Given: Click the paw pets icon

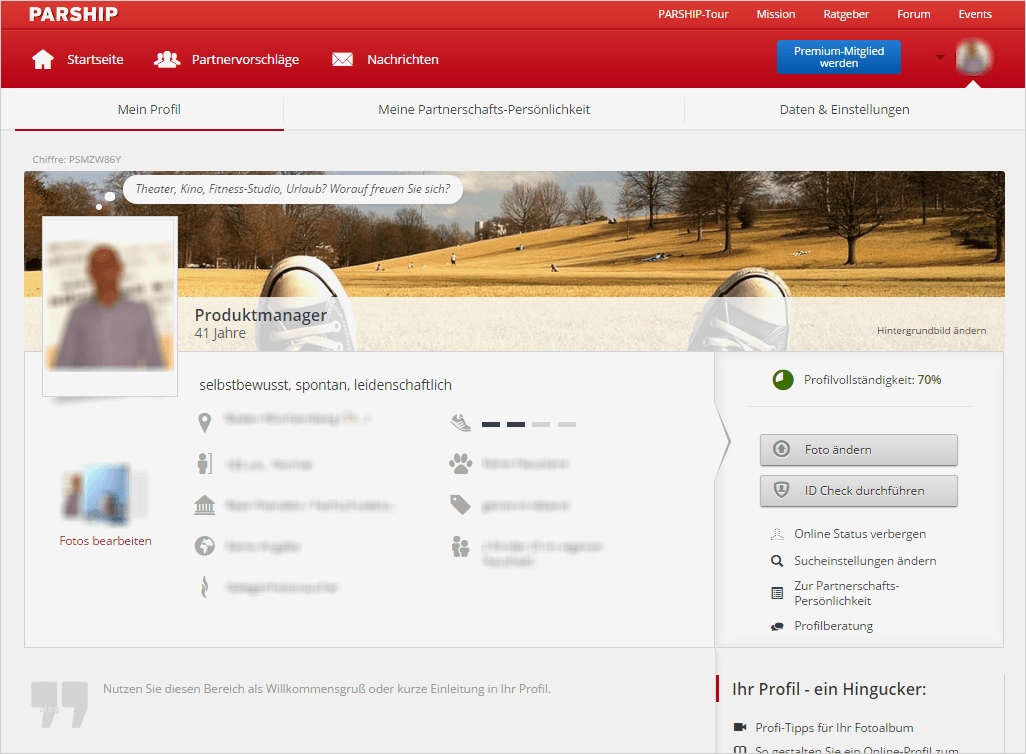Looking at the screenshot, I should pyautogui.click(x=461, y=463).
